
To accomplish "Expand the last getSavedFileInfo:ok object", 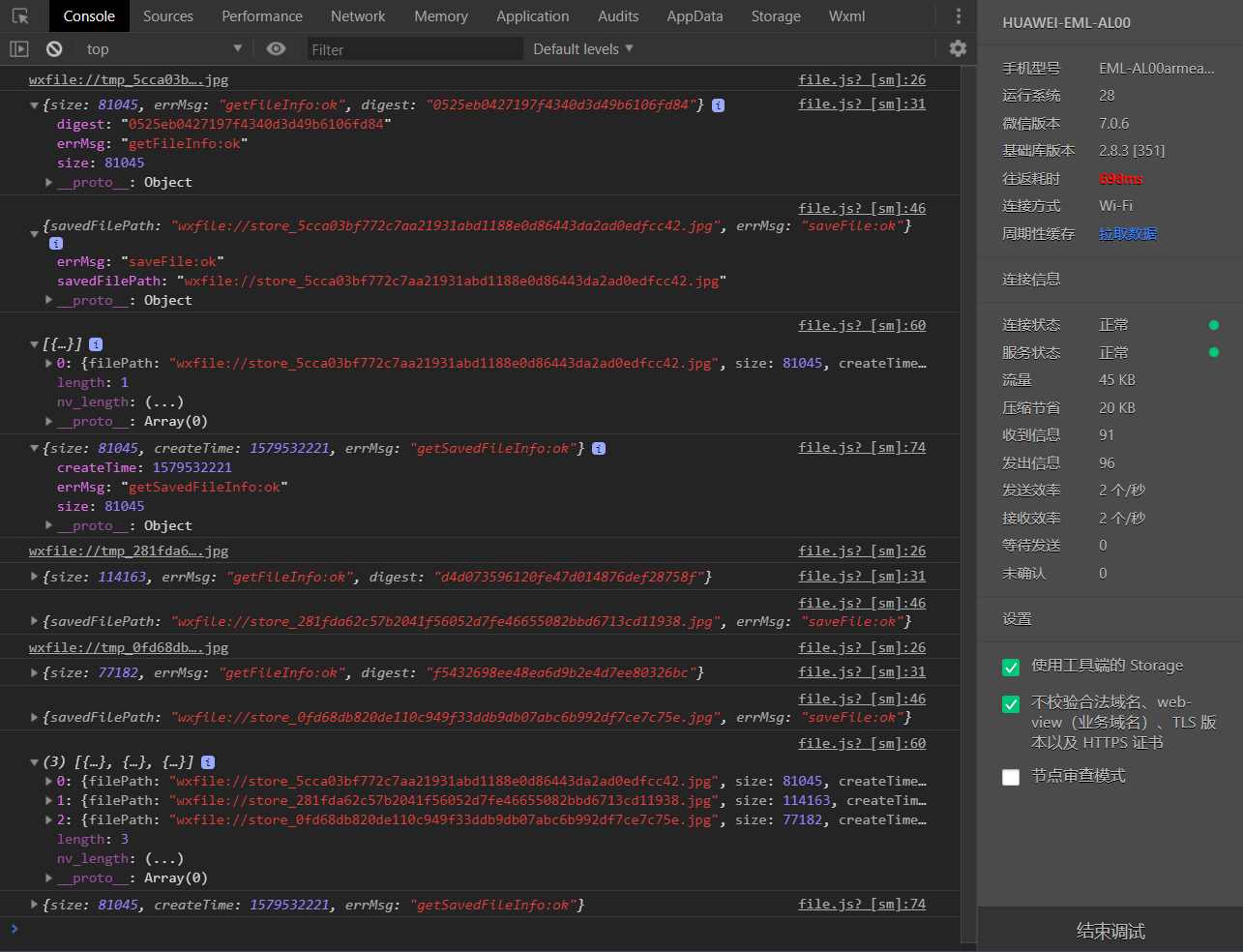I will (x=35, y=906).
